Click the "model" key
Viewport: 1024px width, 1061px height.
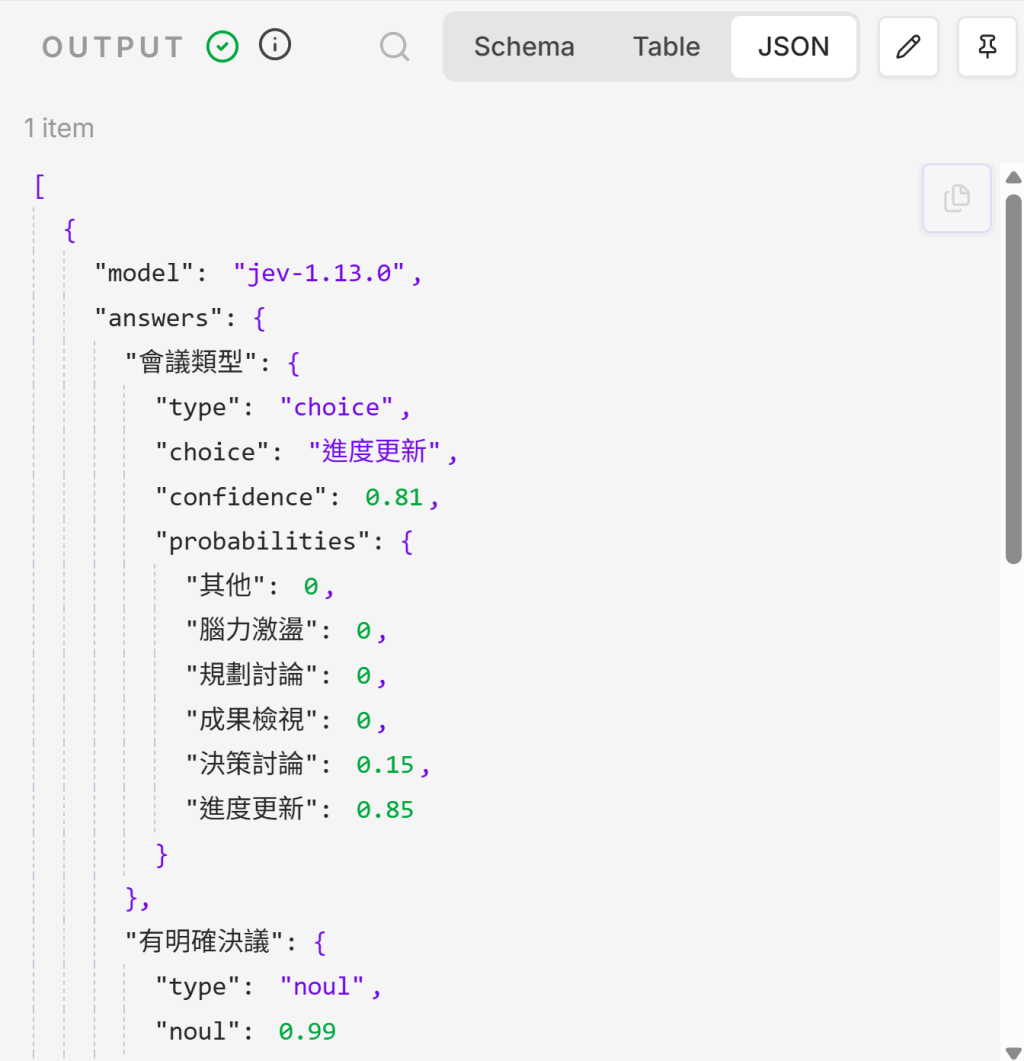click(x=144, y=273)
